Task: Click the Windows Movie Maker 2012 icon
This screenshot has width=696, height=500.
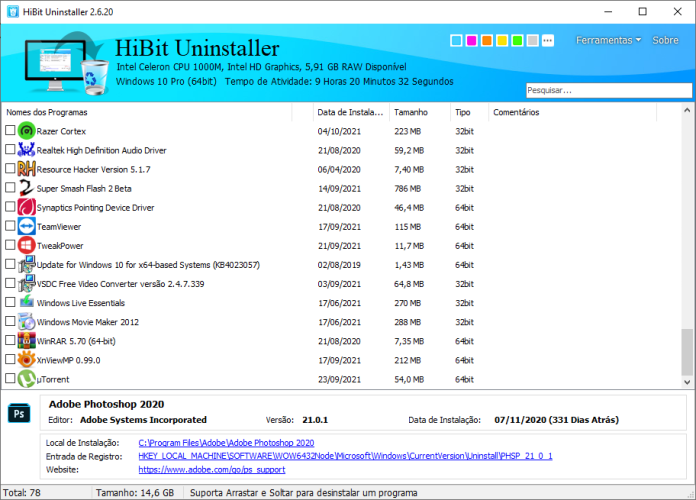Action: (27, 322)
